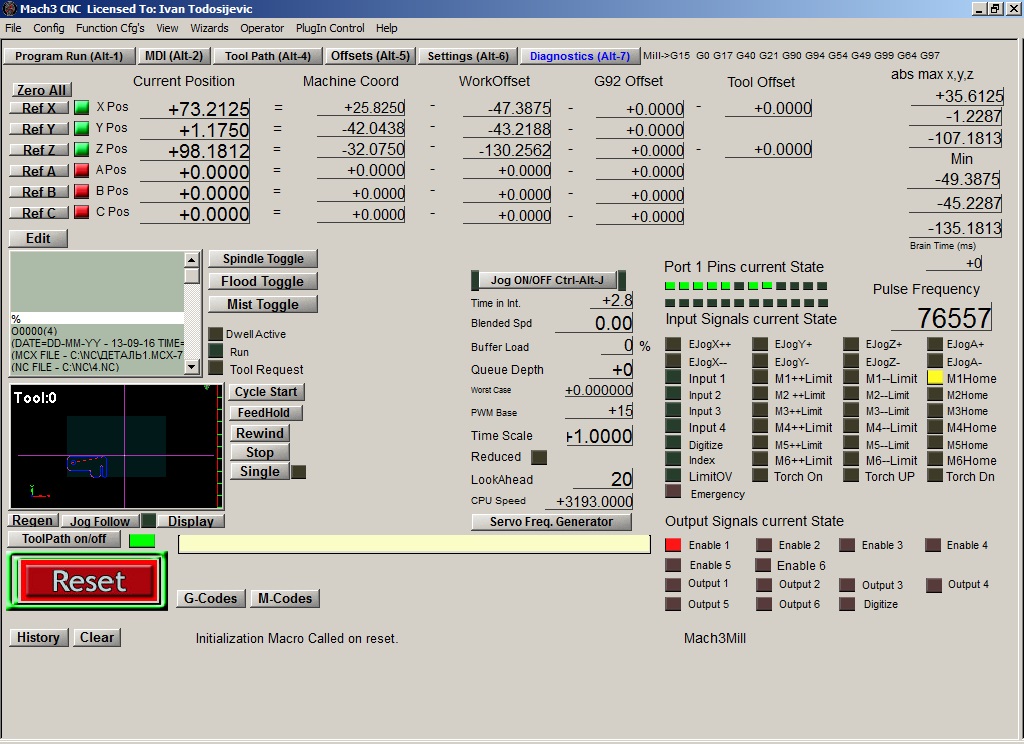Click the Ref X button
This screenshot has width=1024, height=744.
tap(39, 108)
